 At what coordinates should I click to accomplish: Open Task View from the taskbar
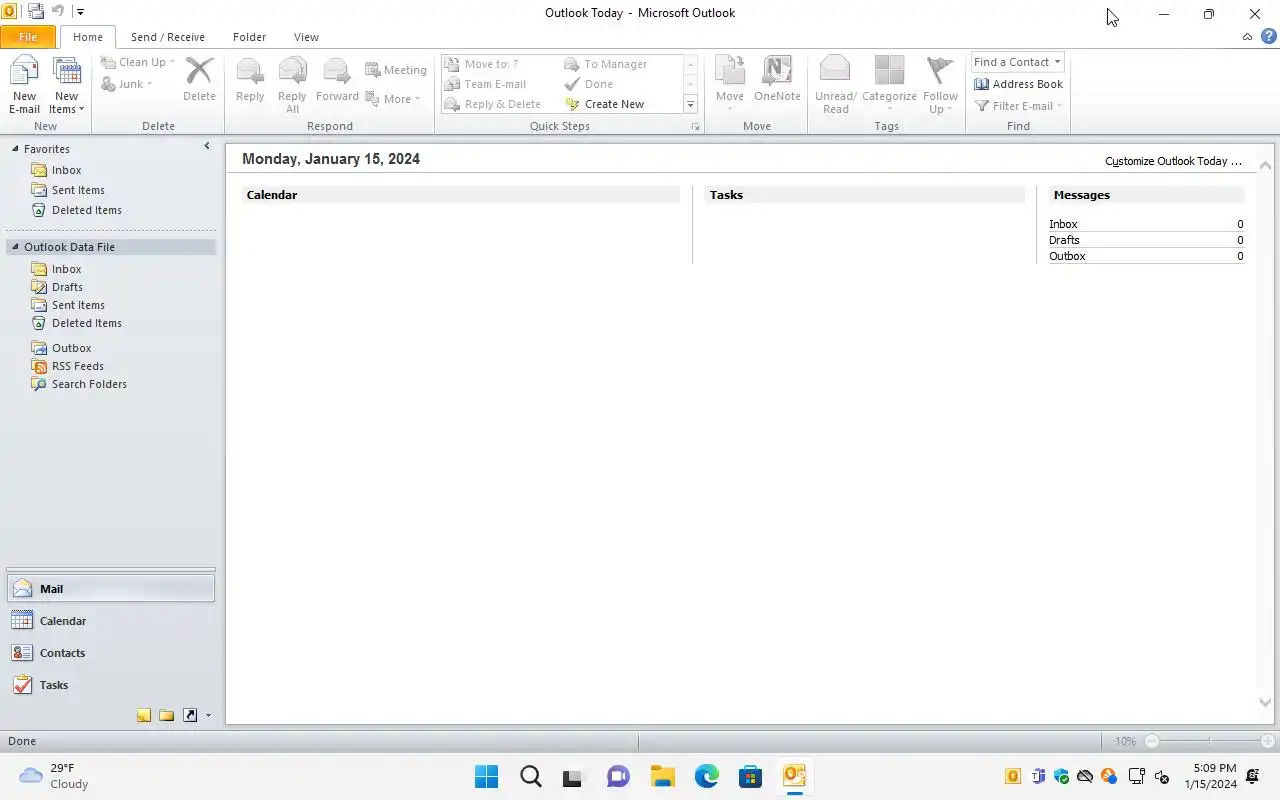574,777
